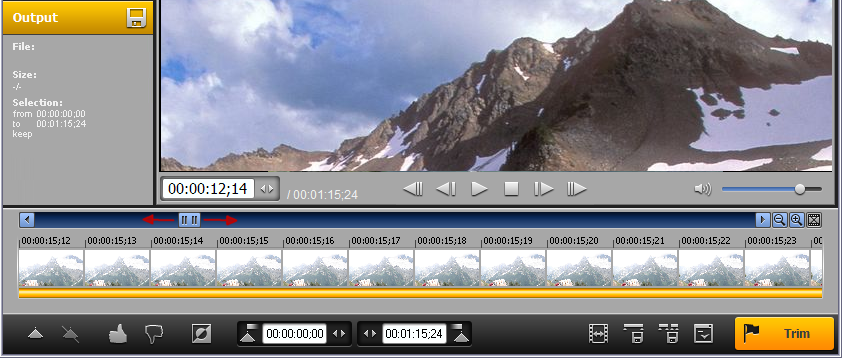Click the selection start time field 00:00:00;00
Image resolution: width=844 pixels, height=360 pixels.
[294, 334]
